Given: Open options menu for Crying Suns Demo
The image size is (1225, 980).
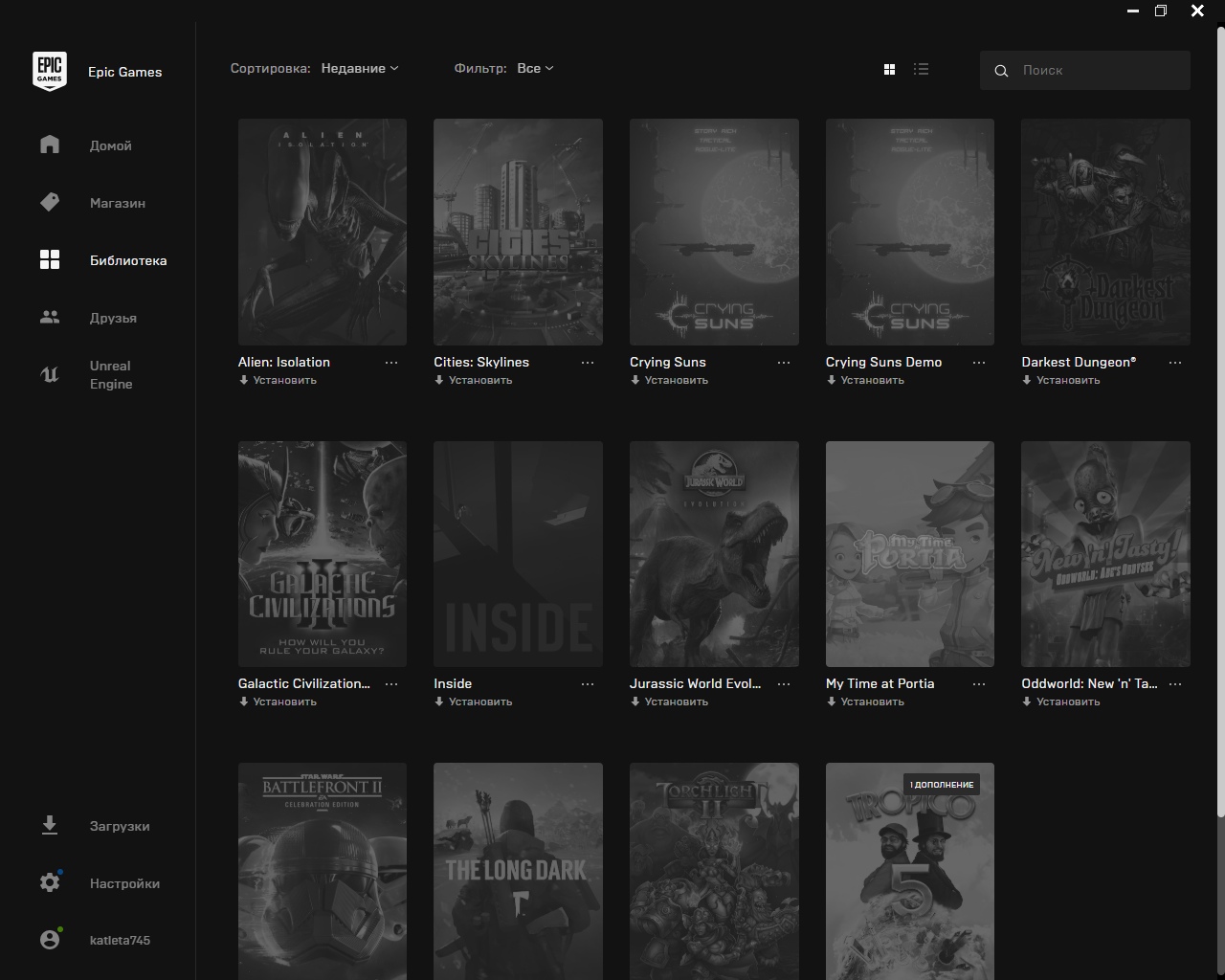Looking at the screenshot, I should [979, 363].
